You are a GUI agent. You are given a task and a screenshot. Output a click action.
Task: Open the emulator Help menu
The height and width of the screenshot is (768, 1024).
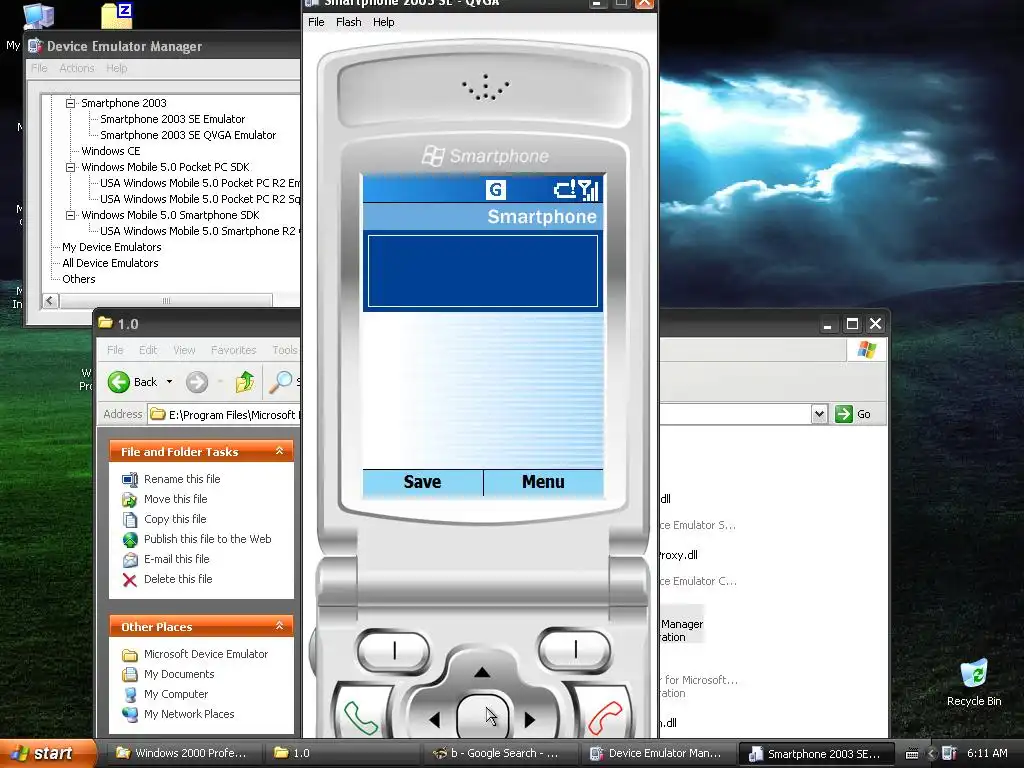[383, 22]
